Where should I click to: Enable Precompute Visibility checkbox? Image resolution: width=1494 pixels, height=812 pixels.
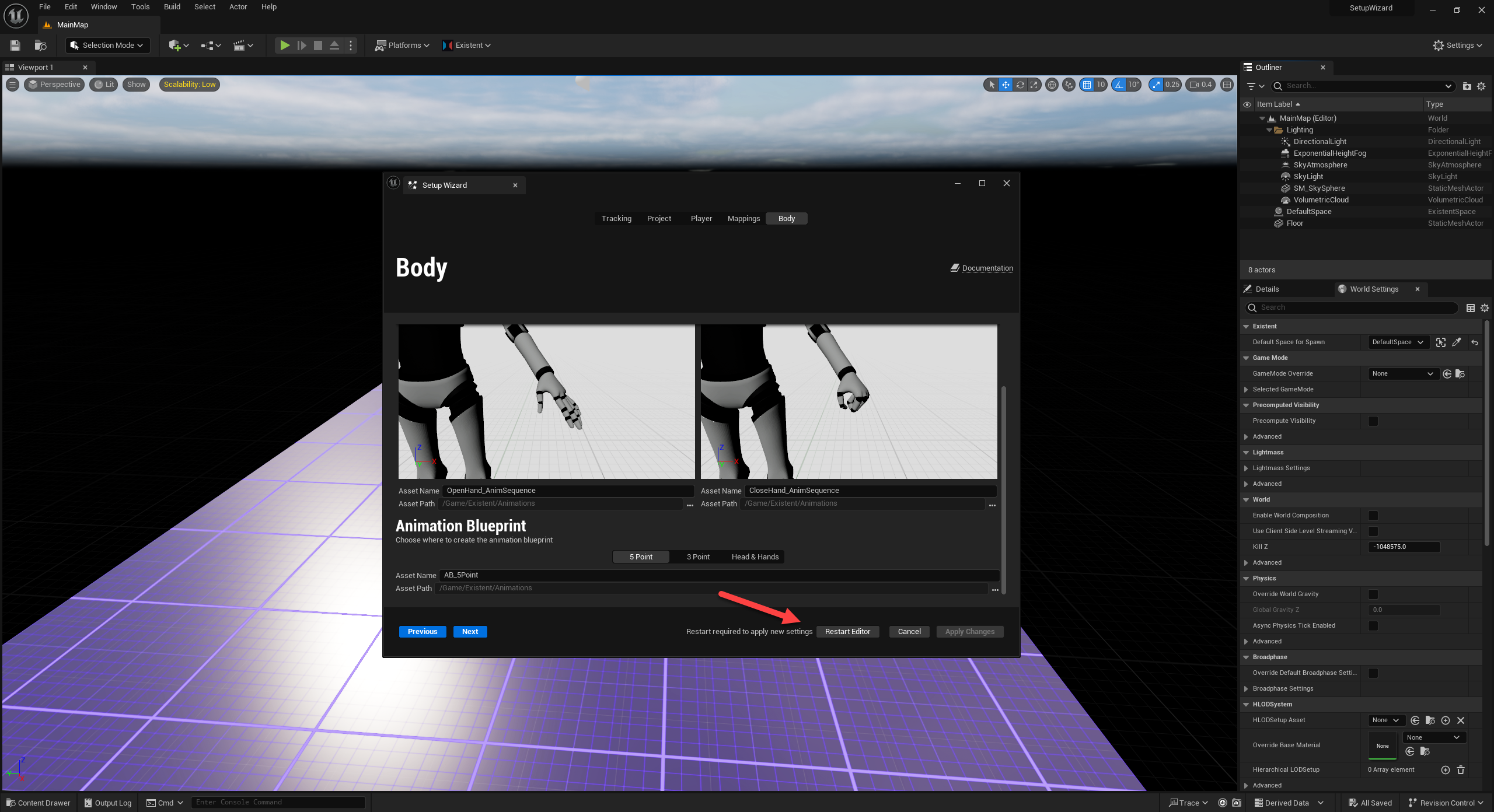(x=1373, y=421)
